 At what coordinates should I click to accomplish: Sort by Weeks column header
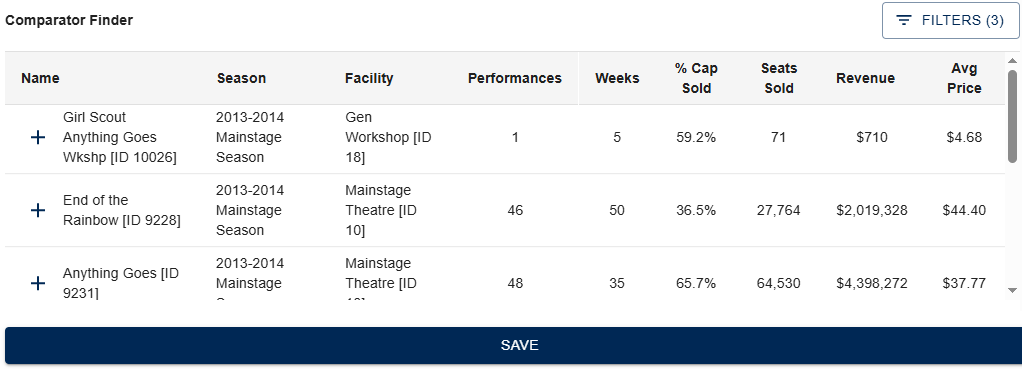617,78
